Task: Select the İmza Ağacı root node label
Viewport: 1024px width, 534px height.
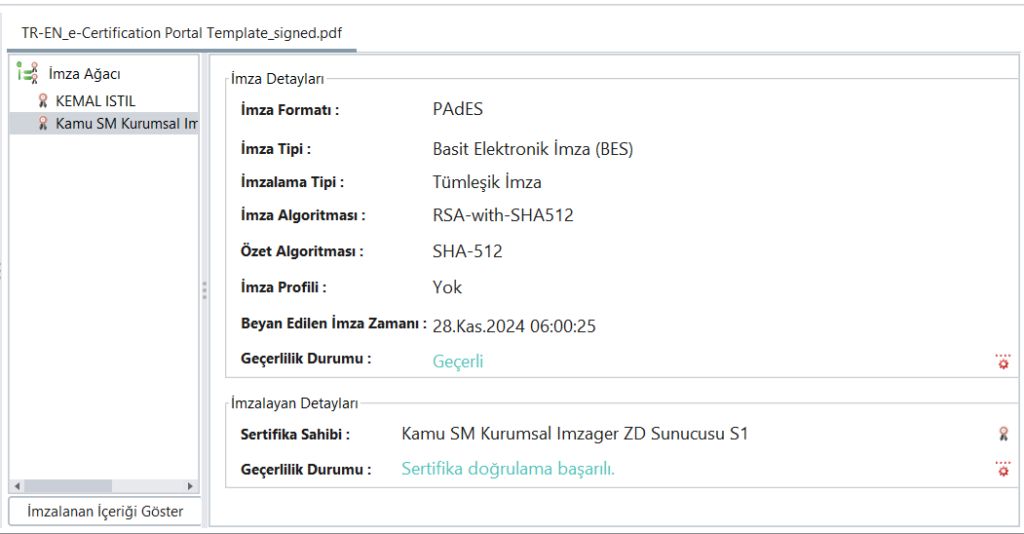Action: pos(85,73)
